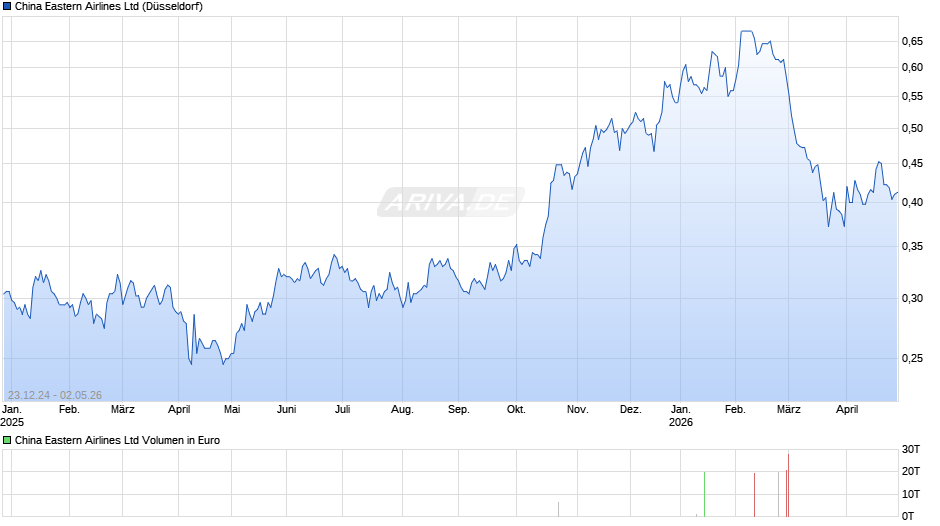Click the Sep. month label on the time axis
Viewport: 940px width, 526px height.
tap(459, 410)
